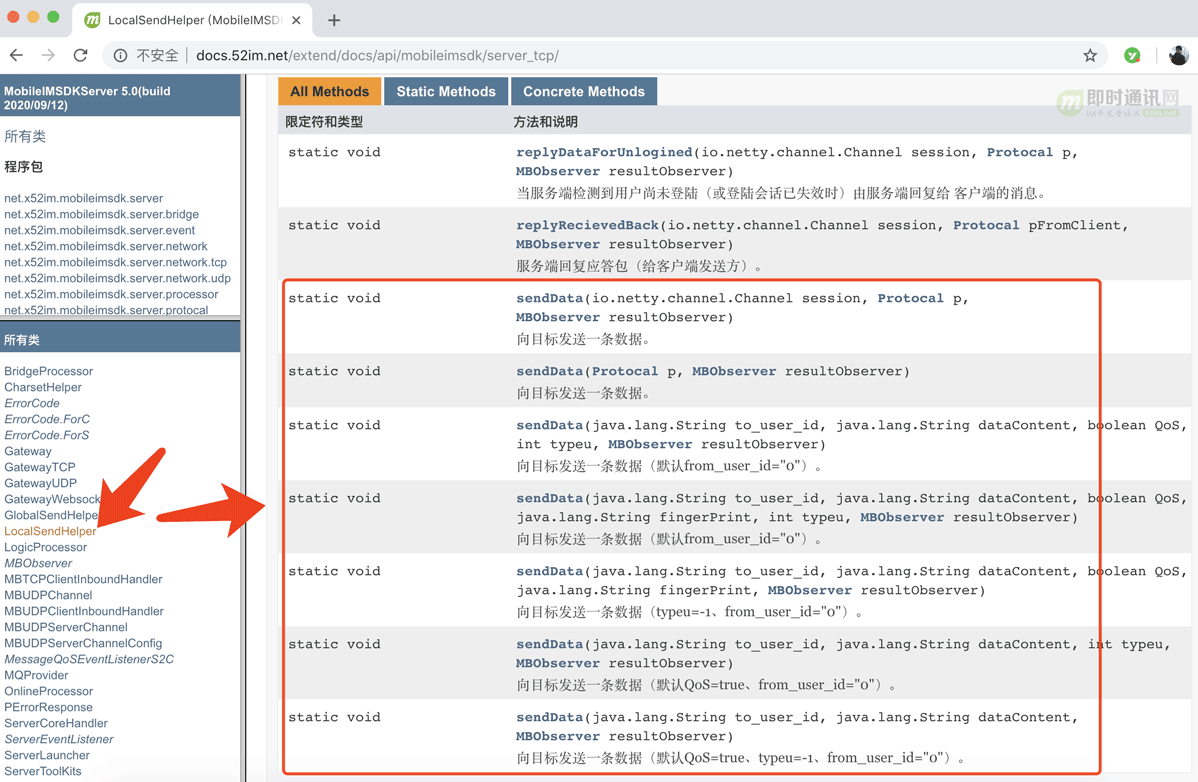Click the green extension icon

coord(1132,56)
